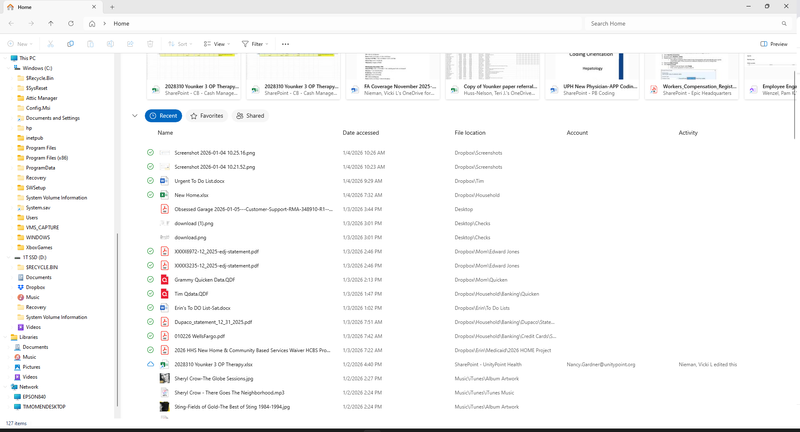800x432 pixels.
Task: Open a new tab with plus button
Action: [112, 7]
